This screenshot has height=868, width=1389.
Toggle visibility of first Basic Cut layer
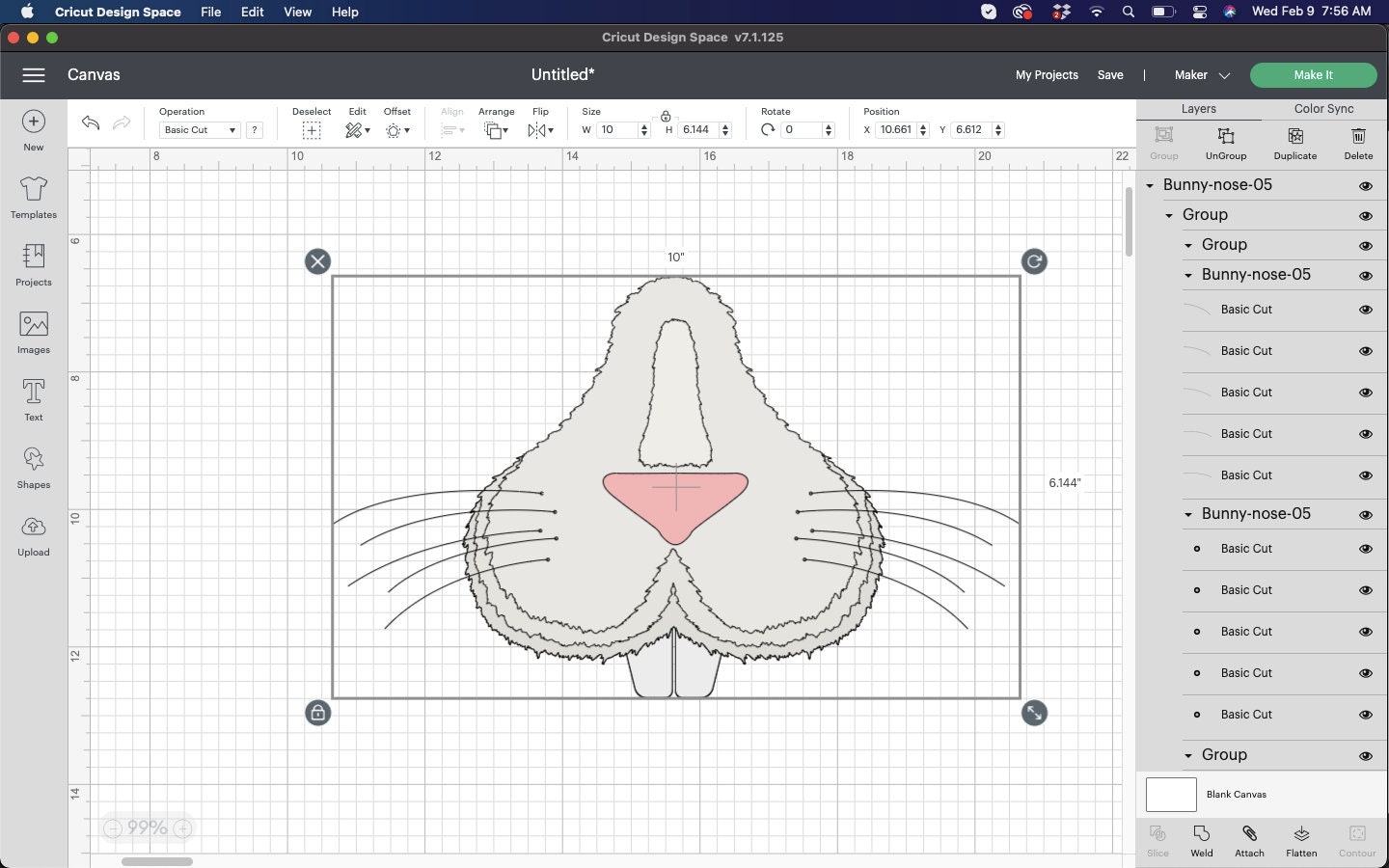point(1367,310)
